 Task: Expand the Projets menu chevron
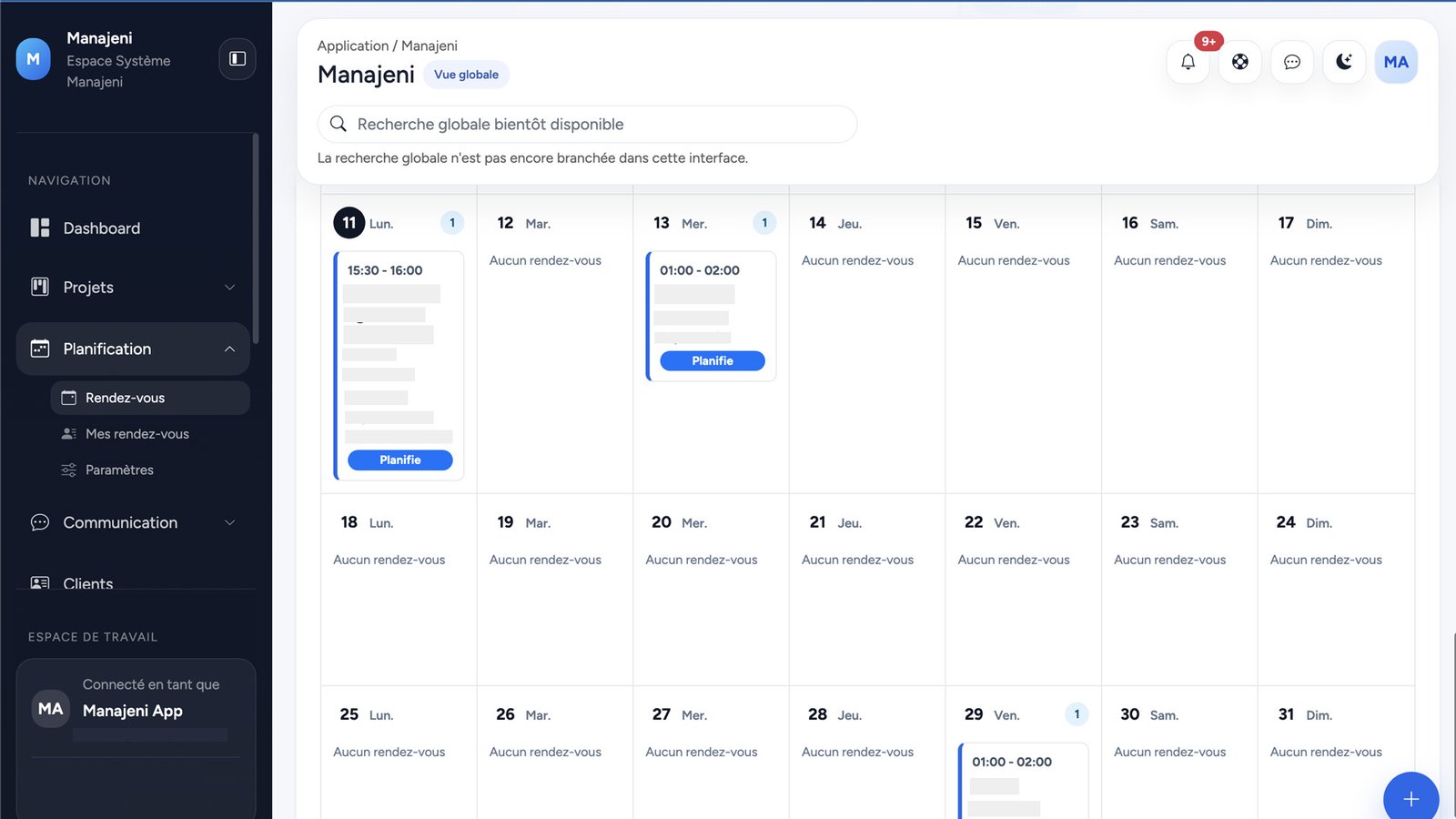(x=229, y=287)
